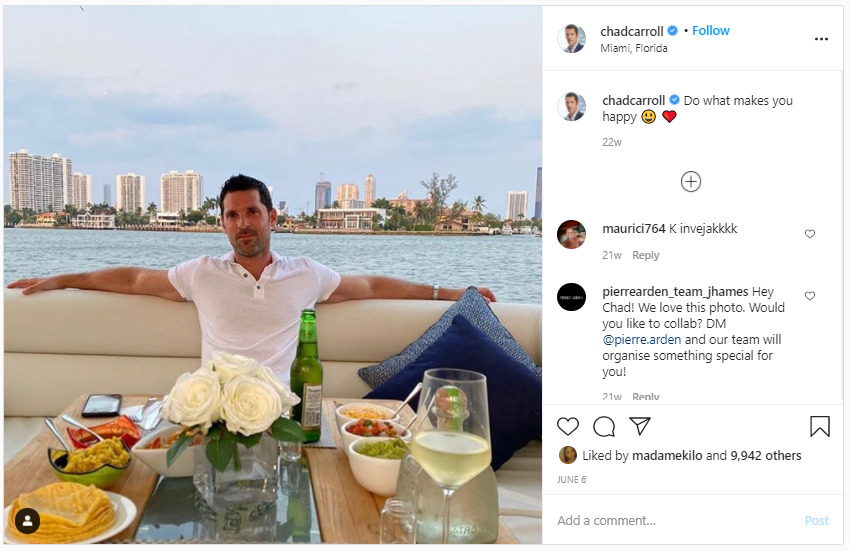Follow chadcarroll
The image size is (849, 551).
[x=711, y=30]
